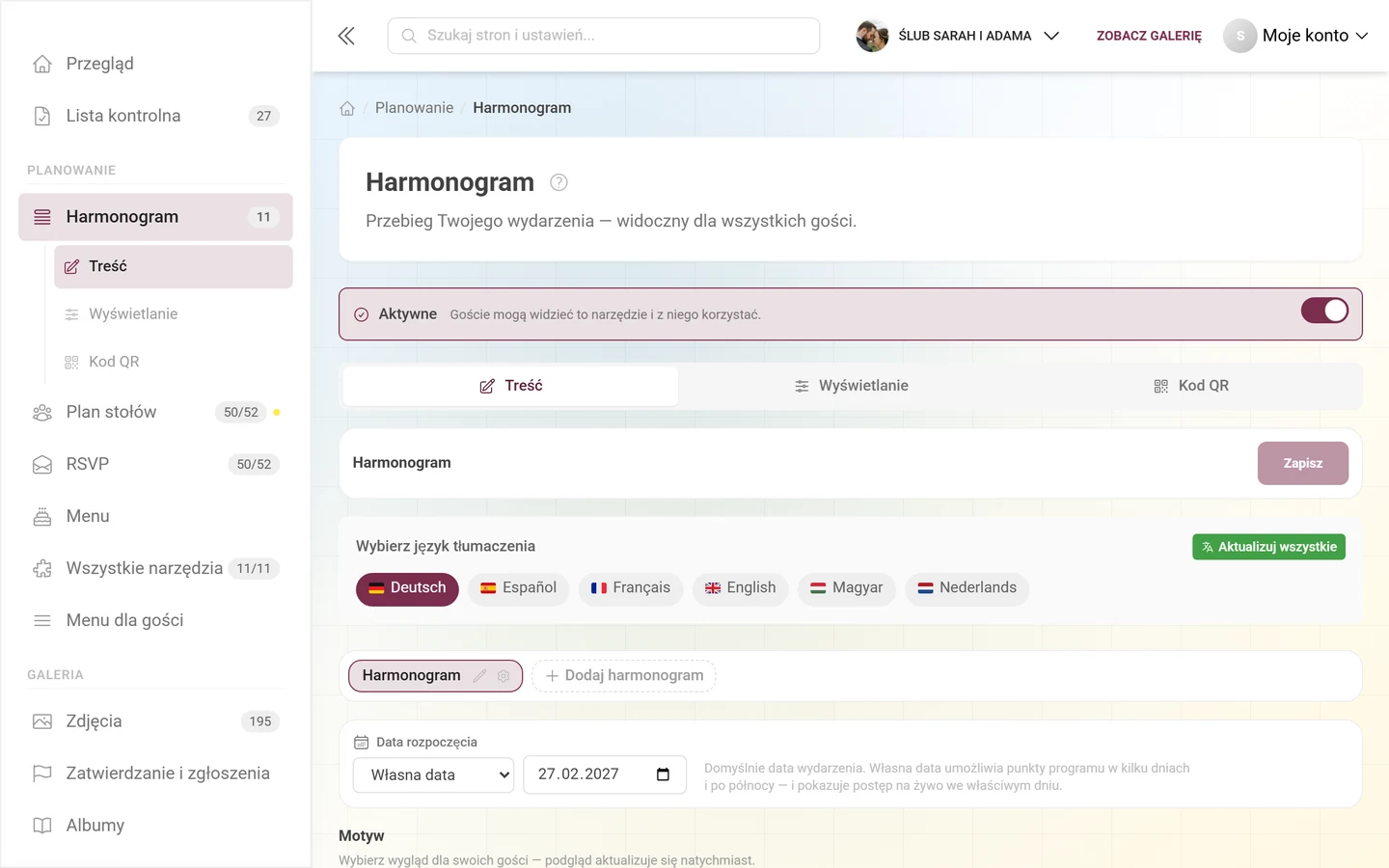Select Español translation language
This screenshot has height=868, width=1389.
(x=519, y=588)
